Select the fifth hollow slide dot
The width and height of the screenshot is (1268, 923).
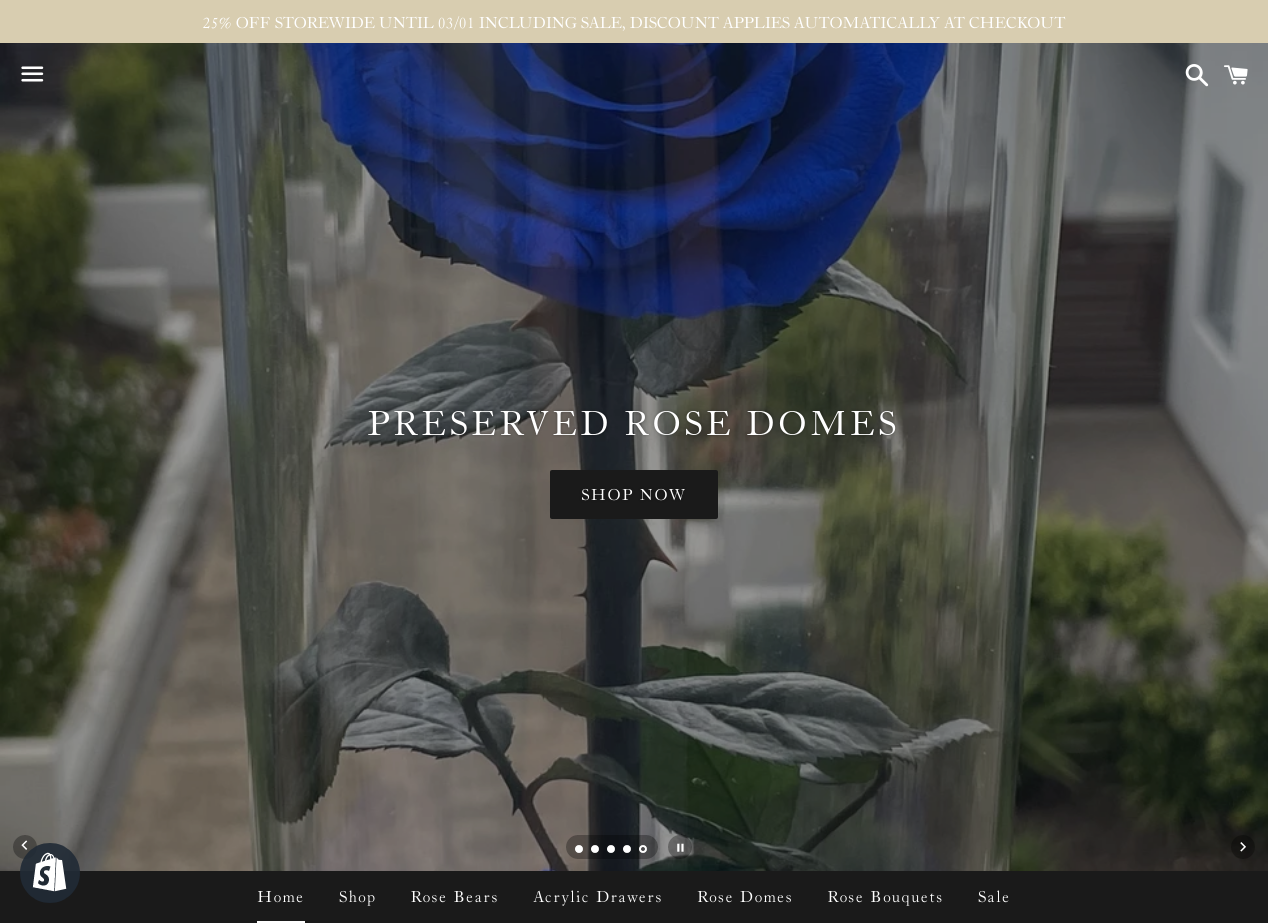(x=643, y=849)
